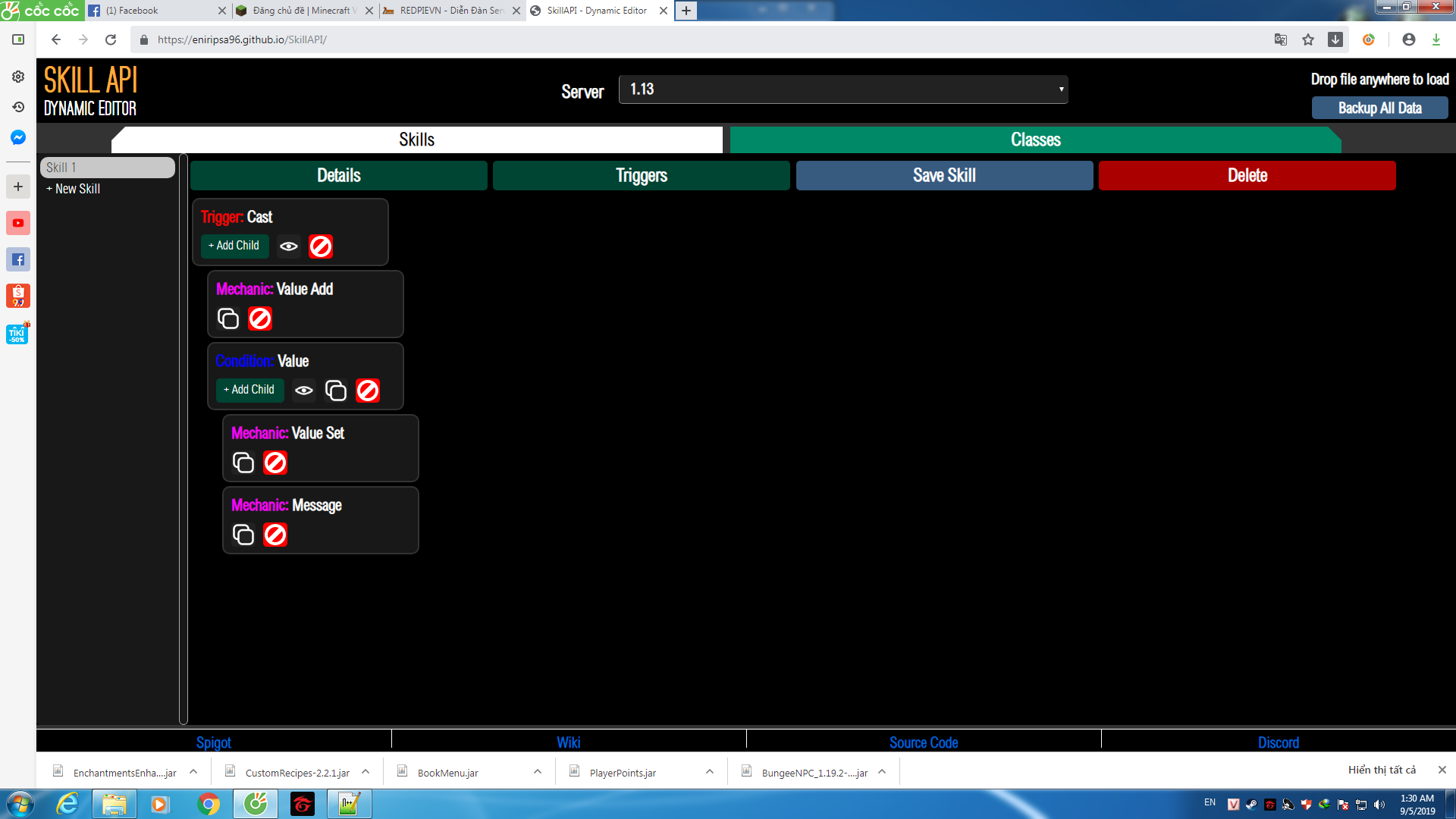The width and height of the screenshot is (1456, 819).
Task: Toggle eye icon on Value condition
Action: 304,391
